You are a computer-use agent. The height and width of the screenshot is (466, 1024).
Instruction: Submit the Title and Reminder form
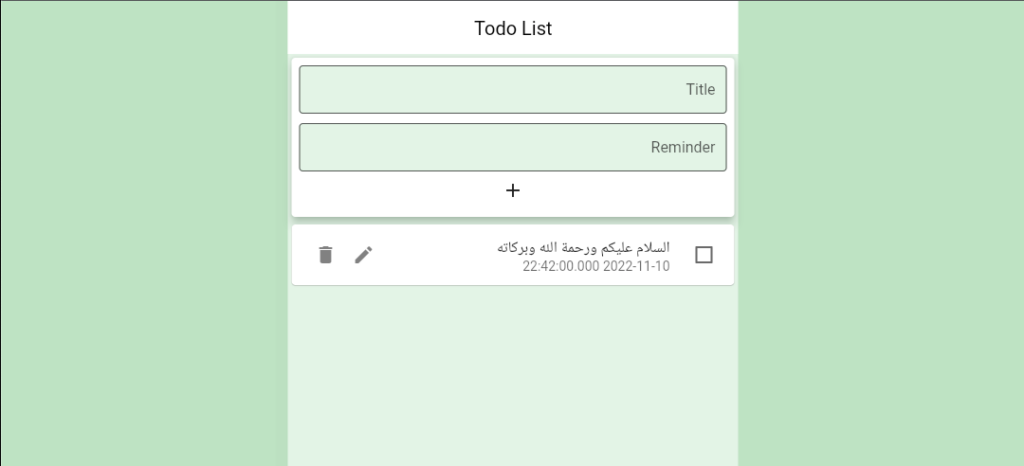(513, 191)
